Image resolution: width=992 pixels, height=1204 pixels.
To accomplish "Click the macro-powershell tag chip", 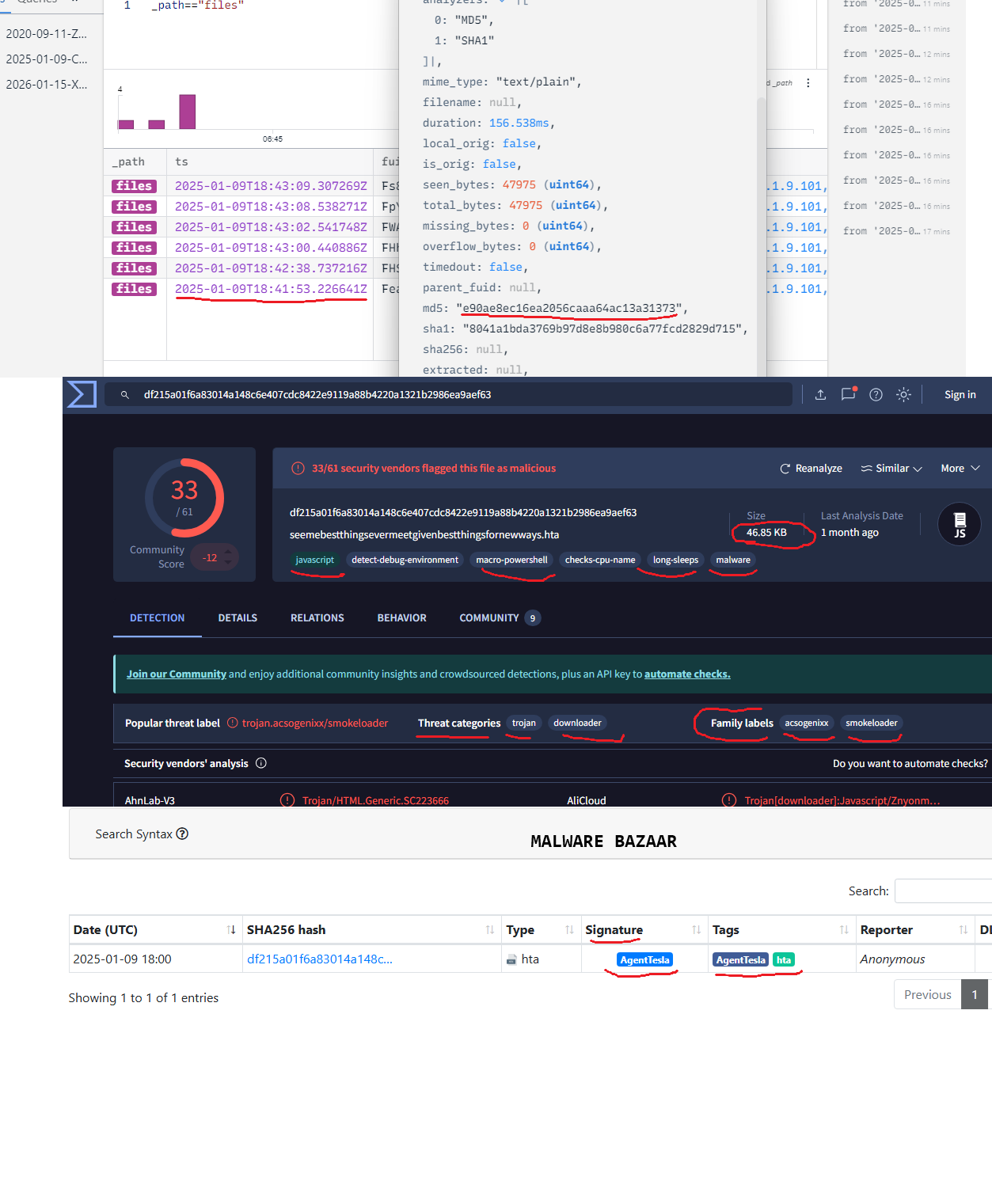I will [x=511, y=560].
